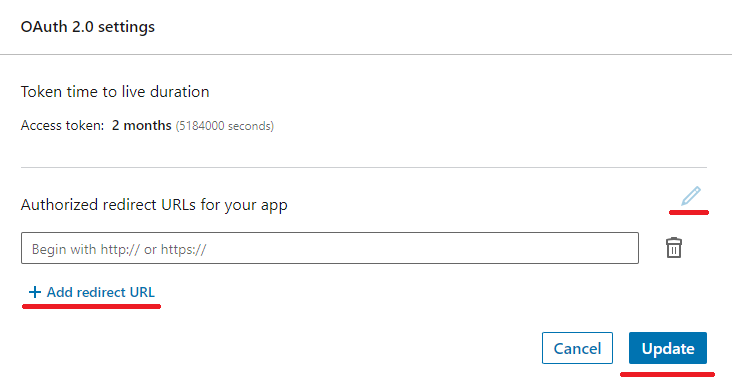
Task: Click the Add redirect URL link text
Action: point(101,292)
